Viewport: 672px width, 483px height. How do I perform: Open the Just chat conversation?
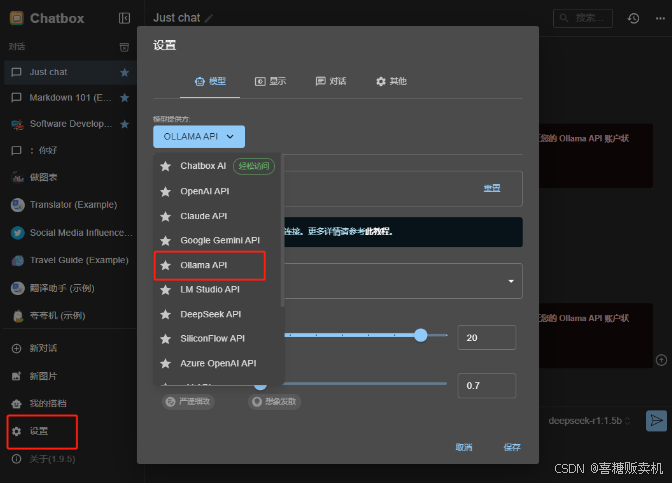click(70, 72)
